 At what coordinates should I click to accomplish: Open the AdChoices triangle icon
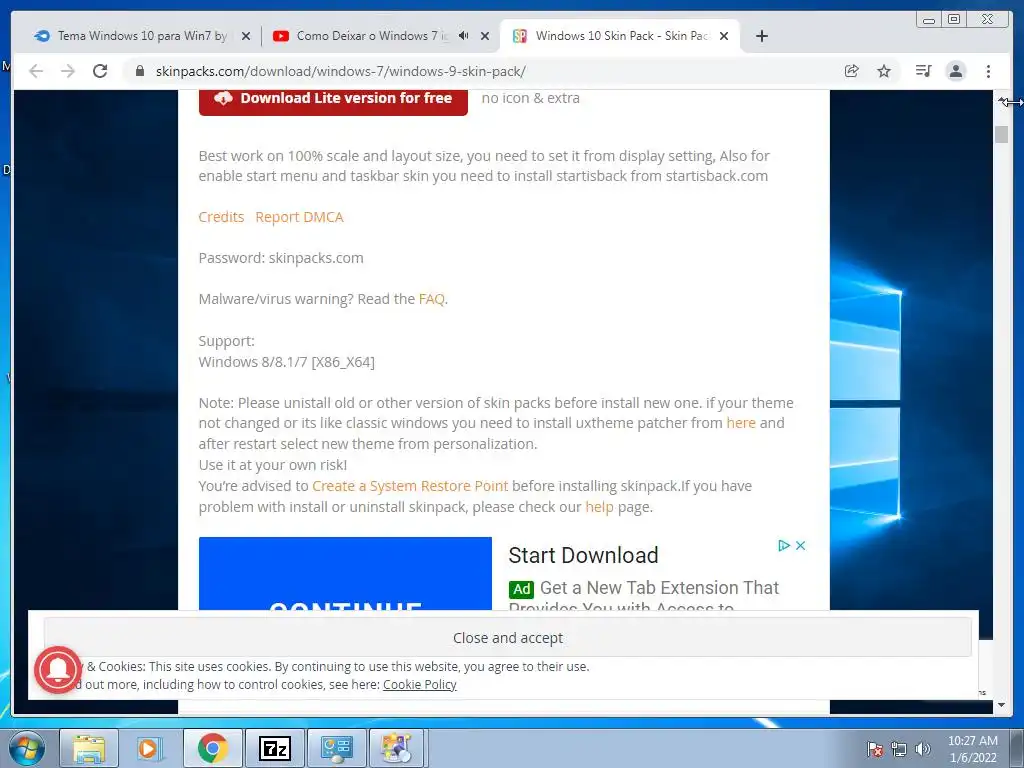(784, 545)
